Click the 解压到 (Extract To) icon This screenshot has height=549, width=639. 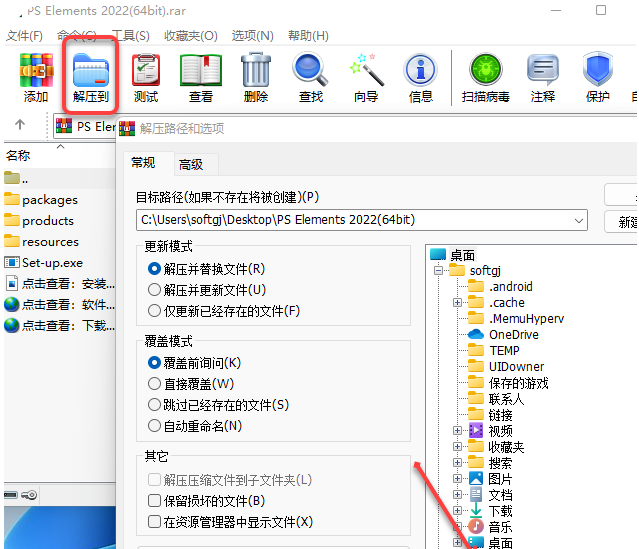tap(91, 71)
